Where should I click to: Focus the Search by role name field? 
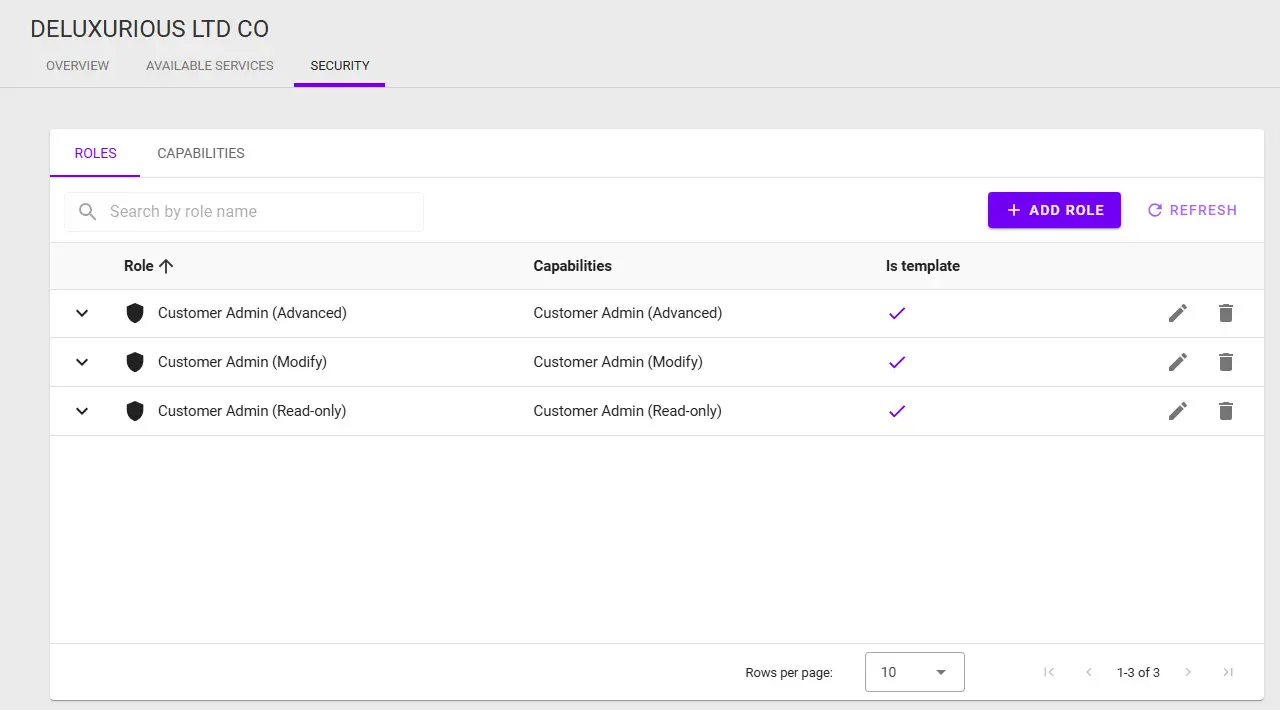pyautogui.click(x=244, y=212)
